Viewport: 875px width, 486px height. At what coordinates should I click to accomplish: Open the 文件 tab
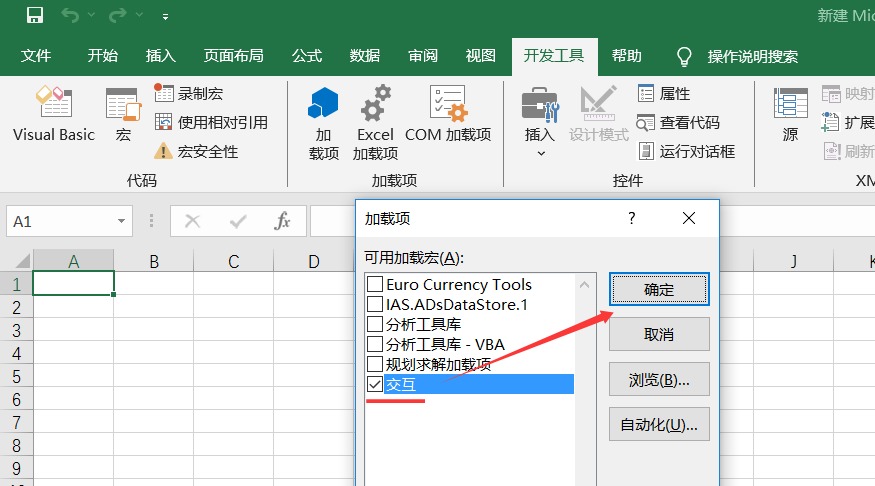tap(36, 56)
